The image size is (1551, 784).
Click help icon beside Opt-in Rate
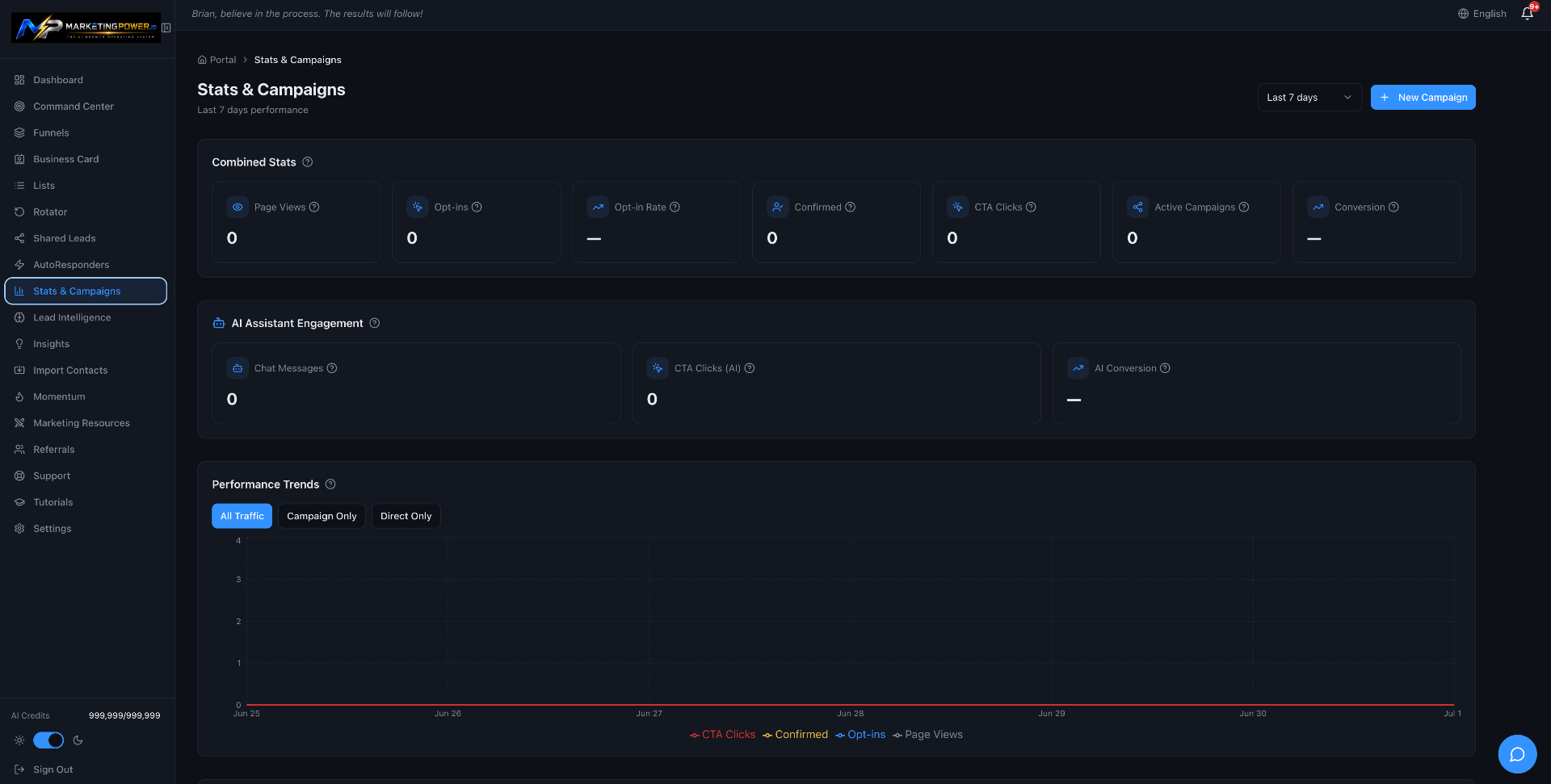pos(675,208)
